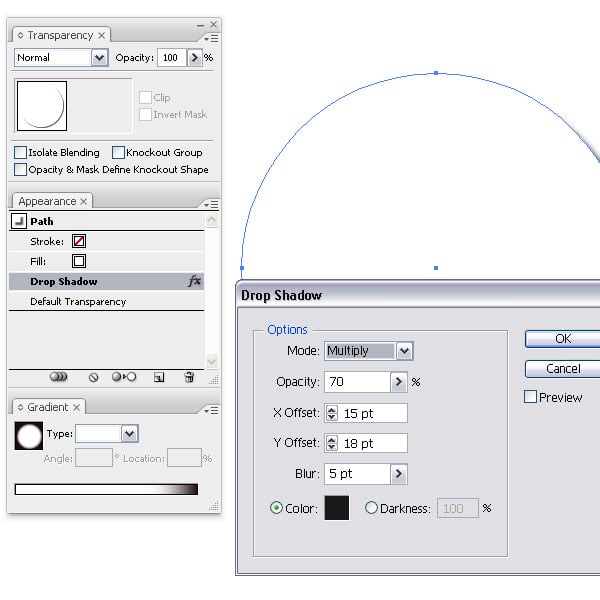Open the Mode dropdown set to Multiply
This screenshot has width=600, height=600.
(404, 351)
